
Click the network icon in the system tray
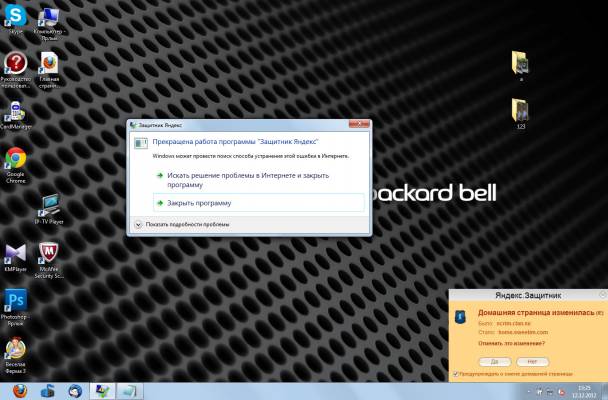click(550, 392)
